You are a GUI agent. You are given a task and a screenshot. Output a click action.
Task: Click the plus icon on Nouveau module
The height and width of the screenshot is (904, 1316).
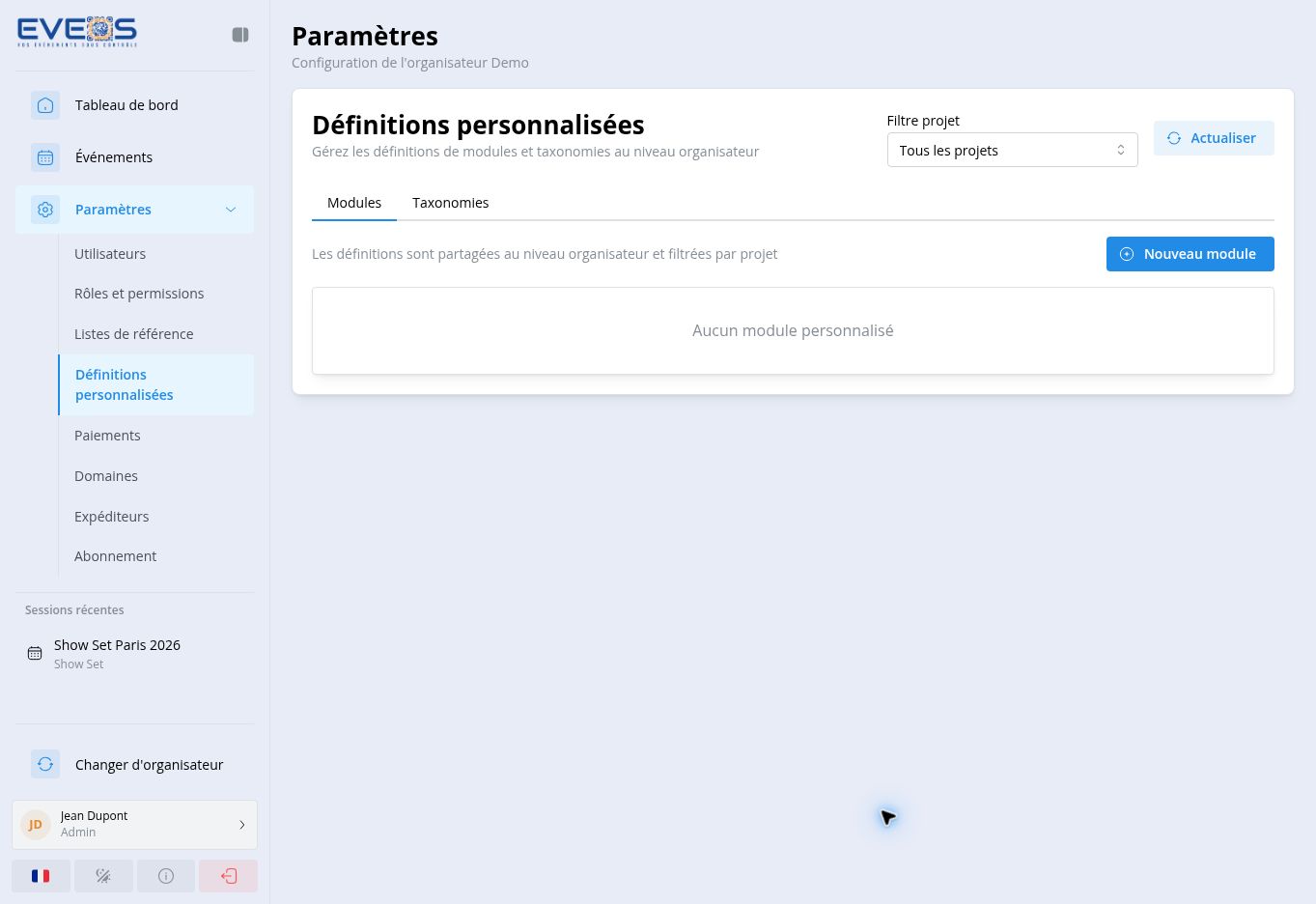(1127, 254)
